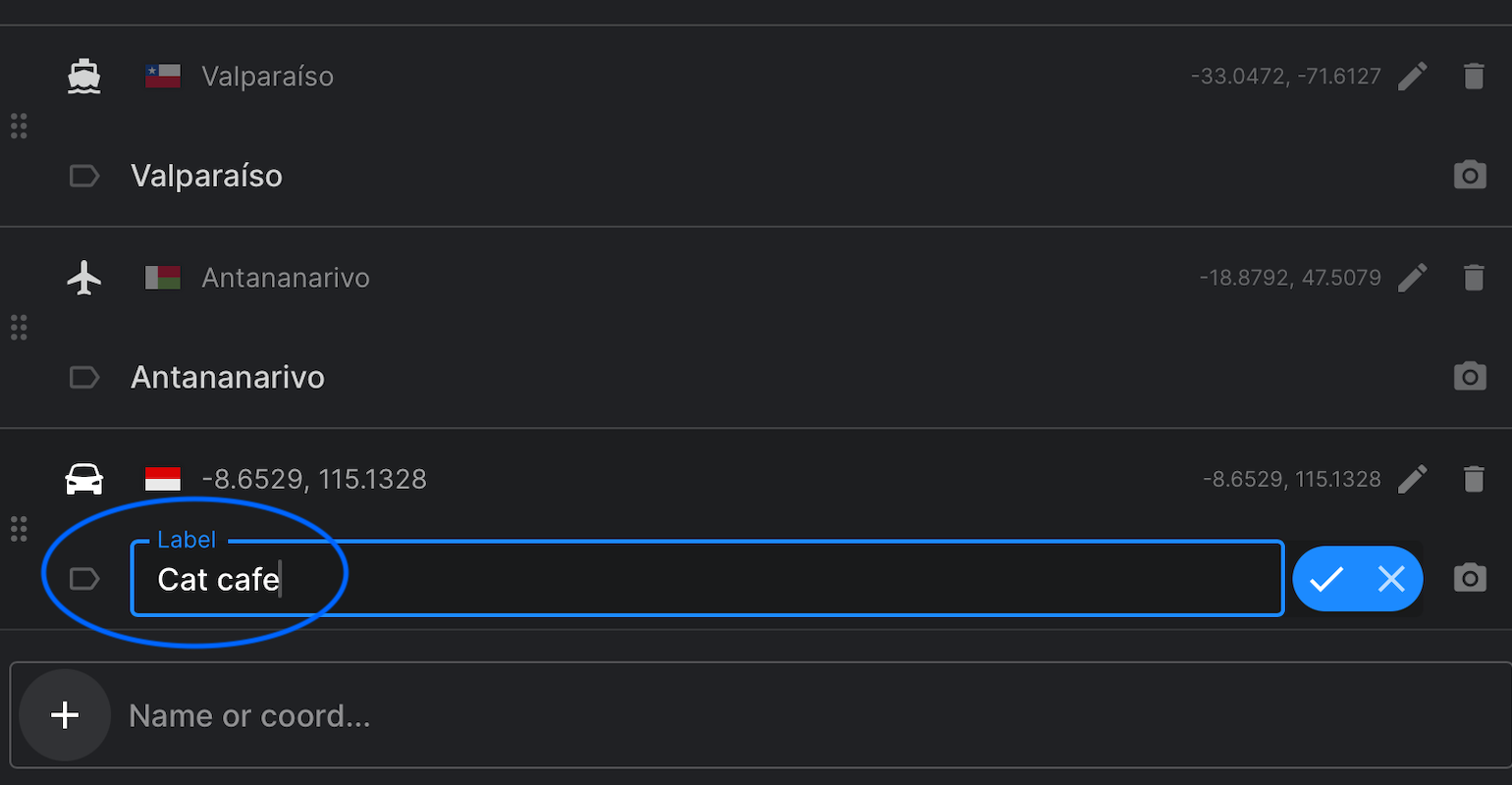Add a photo to the Antananarivo stop
The width and height of the screenshot is (1512, 785).
(1469, 377)
